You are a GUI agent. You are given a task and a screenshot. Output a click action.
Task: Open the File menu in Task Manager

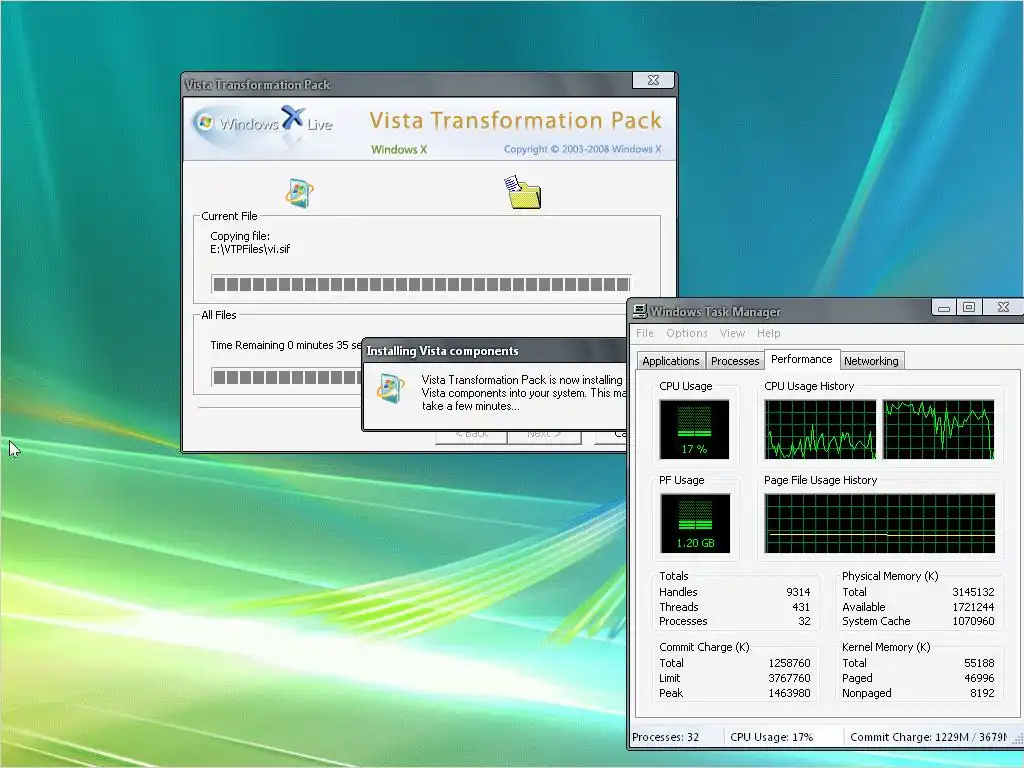645,333
